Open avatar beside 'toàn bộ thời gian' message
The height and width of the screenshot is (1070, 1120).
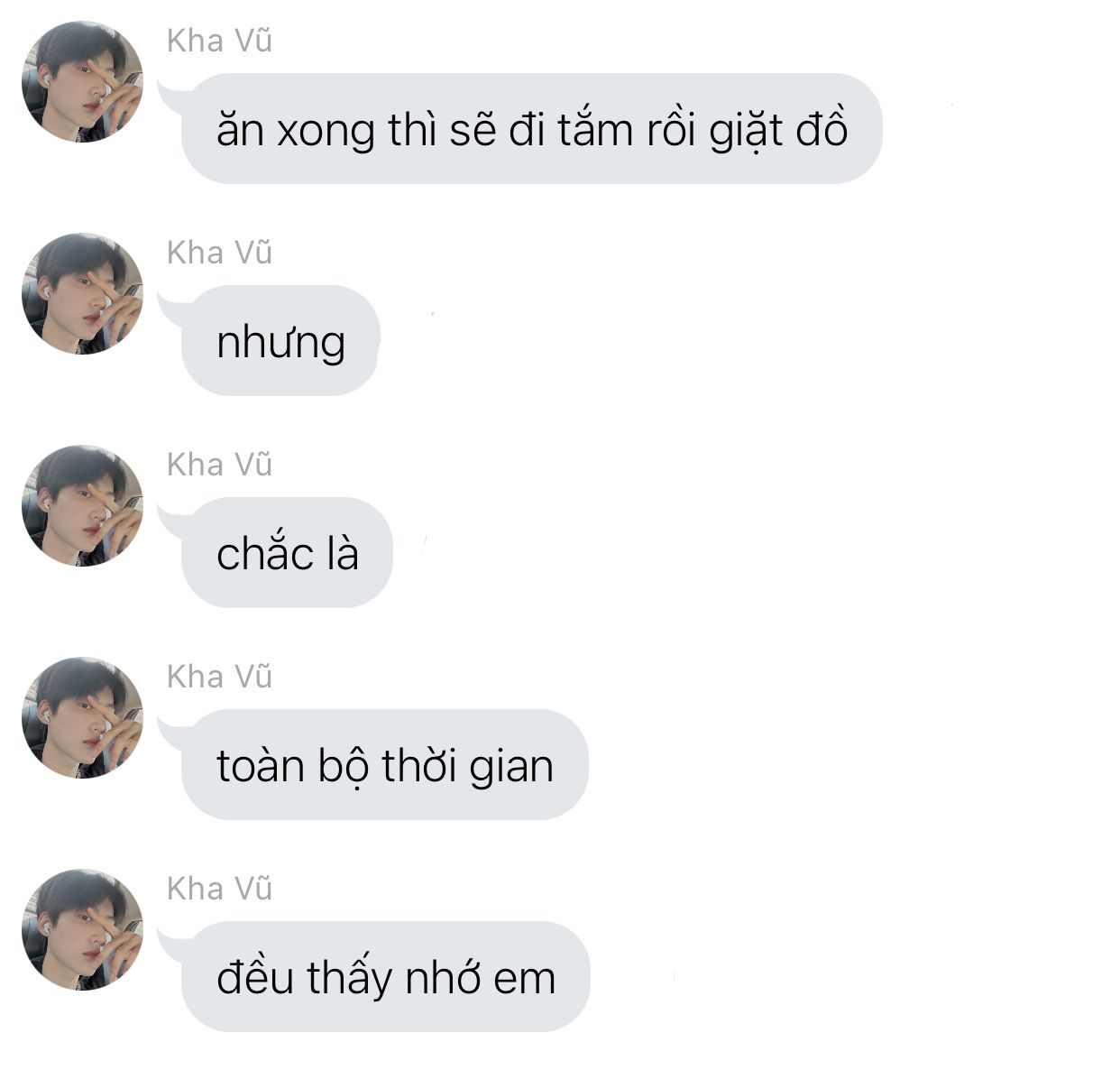coord(82,718)
